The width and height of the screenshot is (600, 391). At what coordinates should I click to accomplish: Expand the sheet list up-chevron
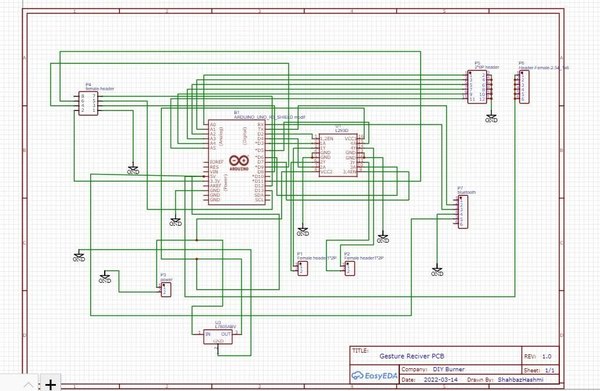point(29,384)
